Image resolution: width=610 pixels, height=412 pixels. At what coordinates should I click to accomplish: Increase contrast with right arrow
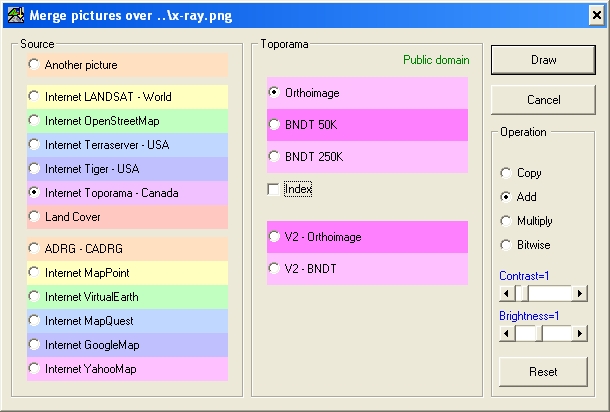[580, 293]
